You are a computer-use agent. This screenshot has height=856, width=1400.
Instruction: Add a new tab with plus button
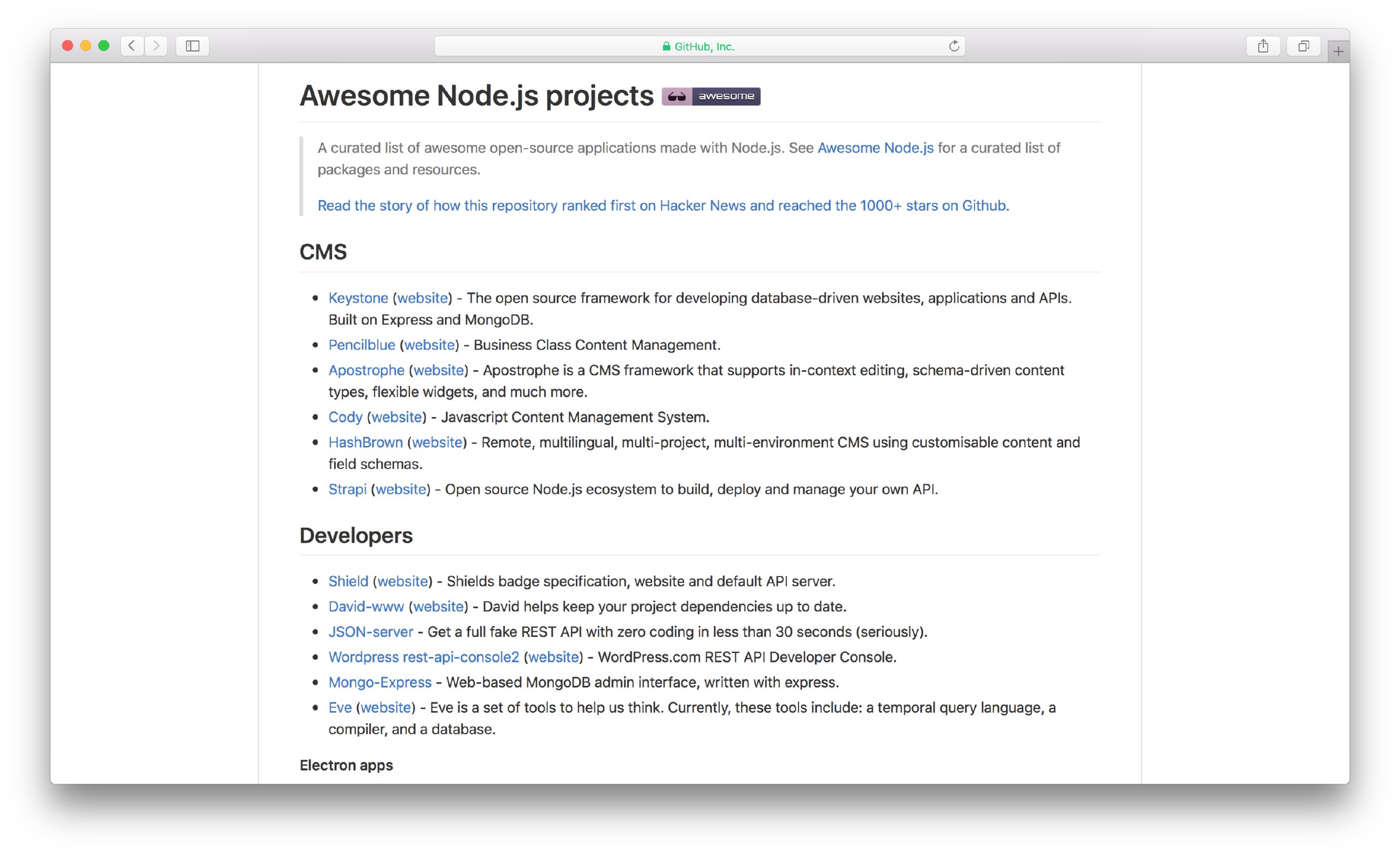(x=1338, y=52)
